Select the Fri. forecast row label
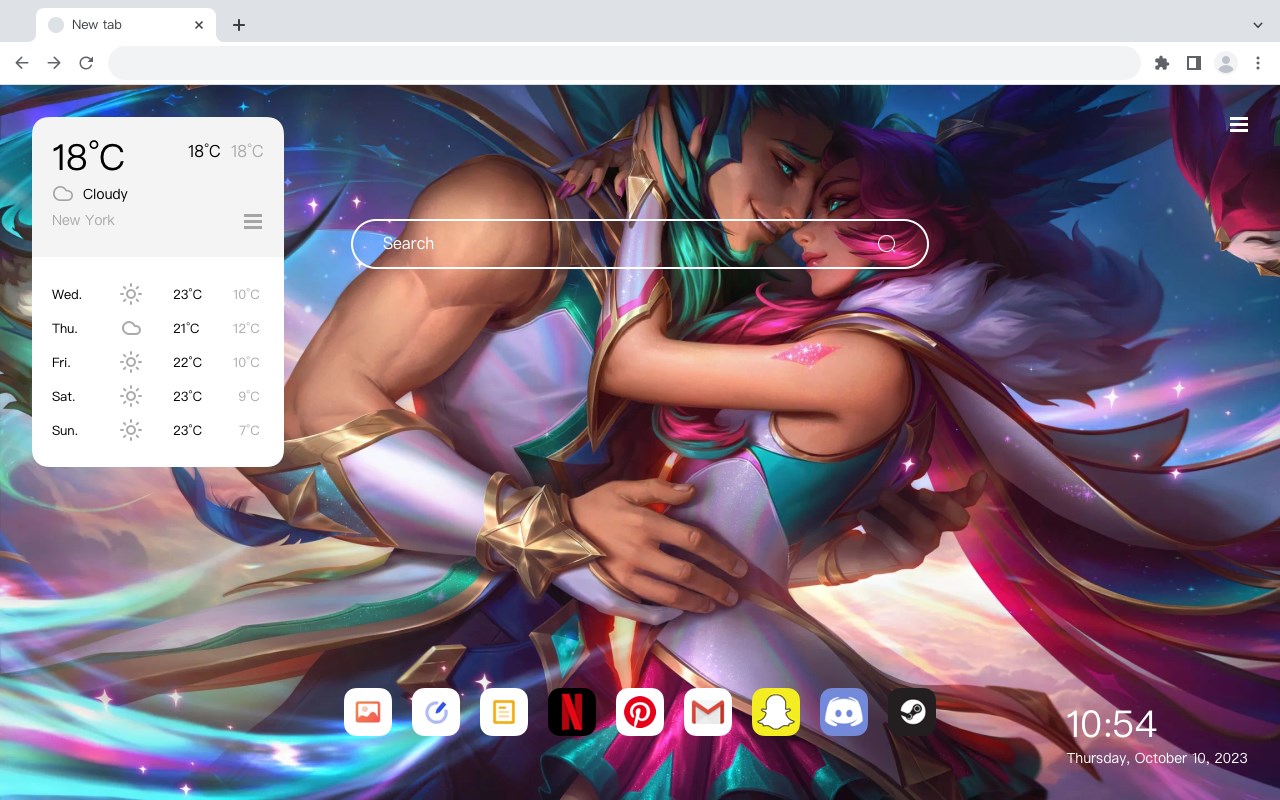This screenshot has width=1280, height=800. pos(61,363)
